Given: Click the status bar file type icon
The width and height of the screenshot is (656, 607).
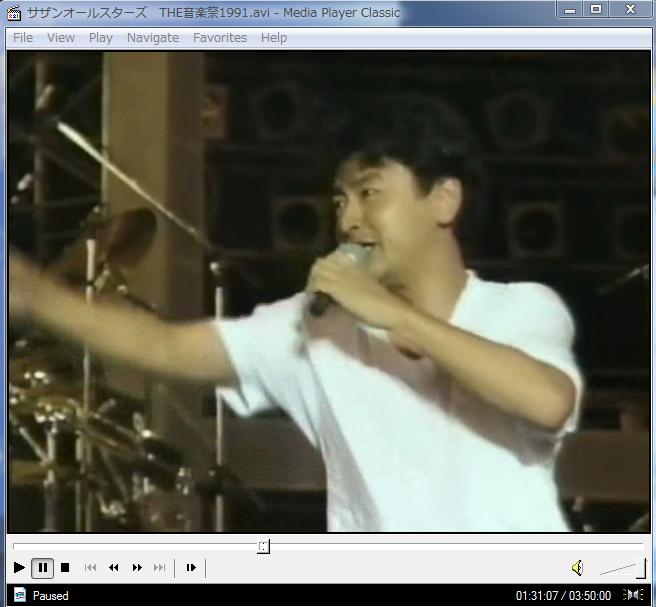Looking at the screenshot, I should 20,595.
